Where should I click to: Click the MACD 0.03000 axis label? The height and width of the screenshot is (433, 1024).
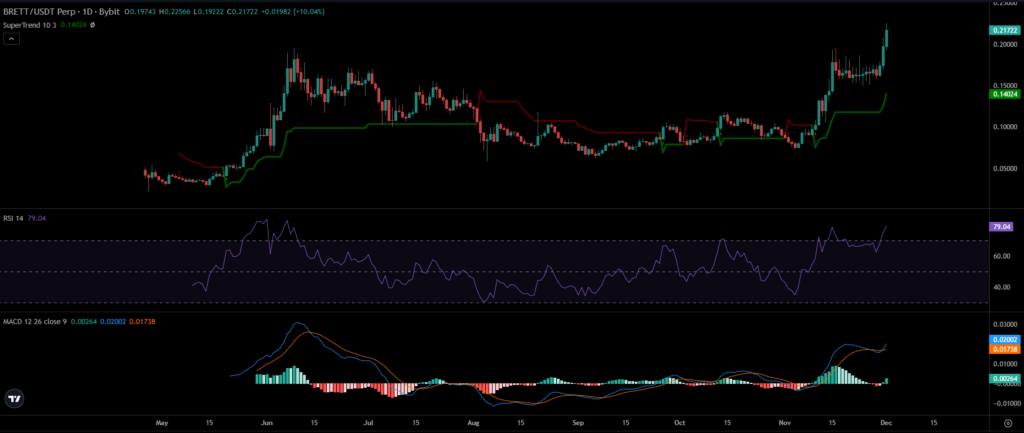pos(1004,324)
